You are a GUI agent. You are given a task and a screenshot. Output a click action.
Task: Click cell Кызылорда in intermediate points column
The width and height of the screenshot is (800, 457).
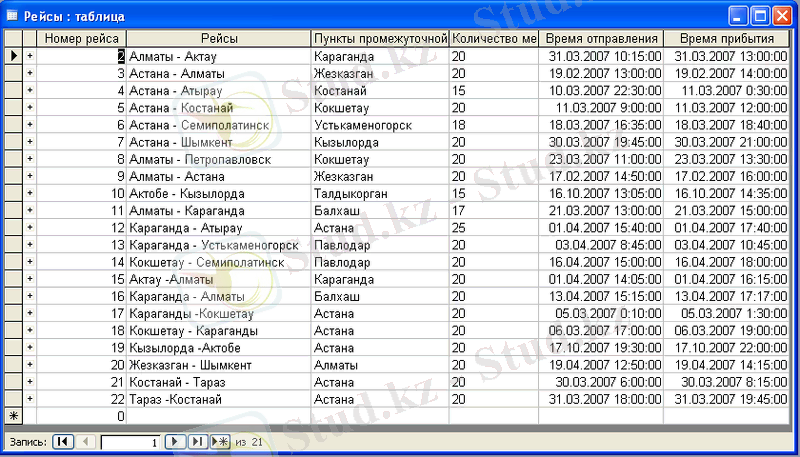point(380,142)
